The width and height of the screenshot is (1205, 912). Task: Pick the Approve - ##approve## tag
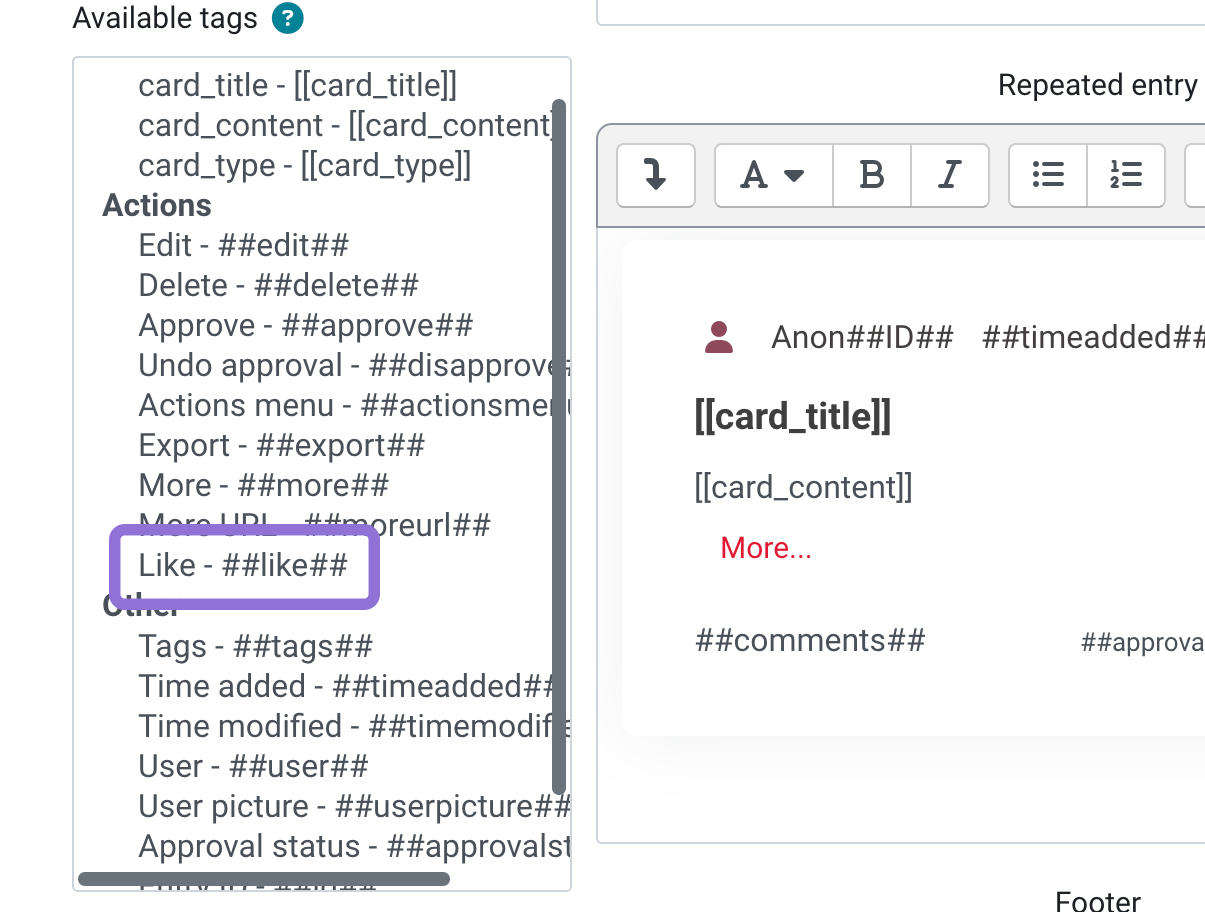tap(306, 325)
